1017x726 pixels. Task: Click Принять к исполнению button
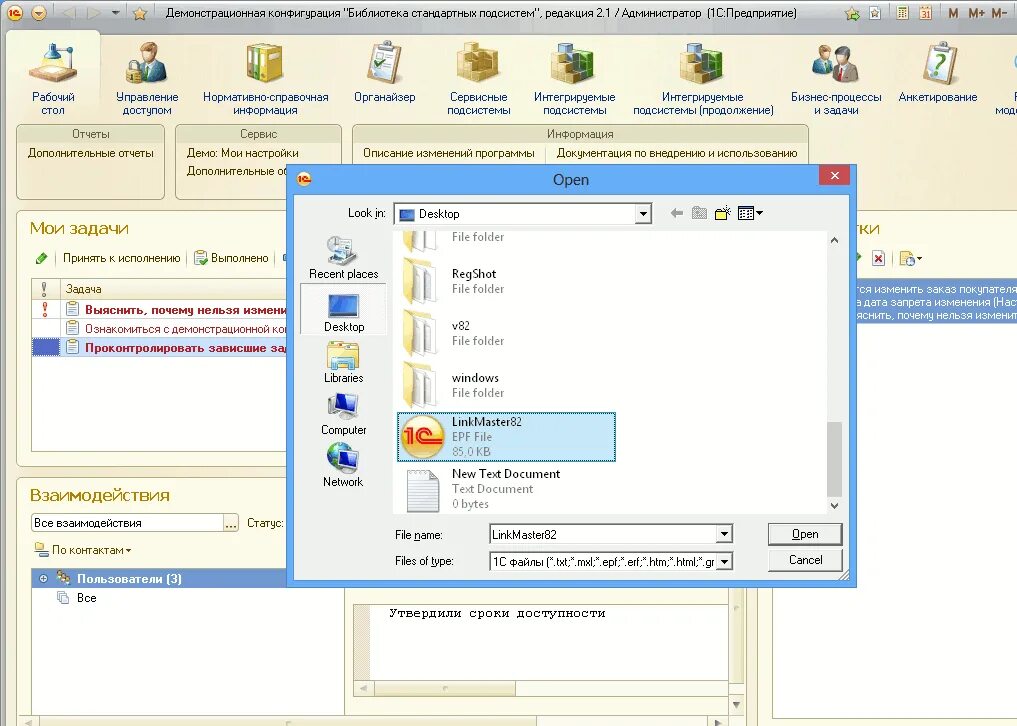(121, 258)
